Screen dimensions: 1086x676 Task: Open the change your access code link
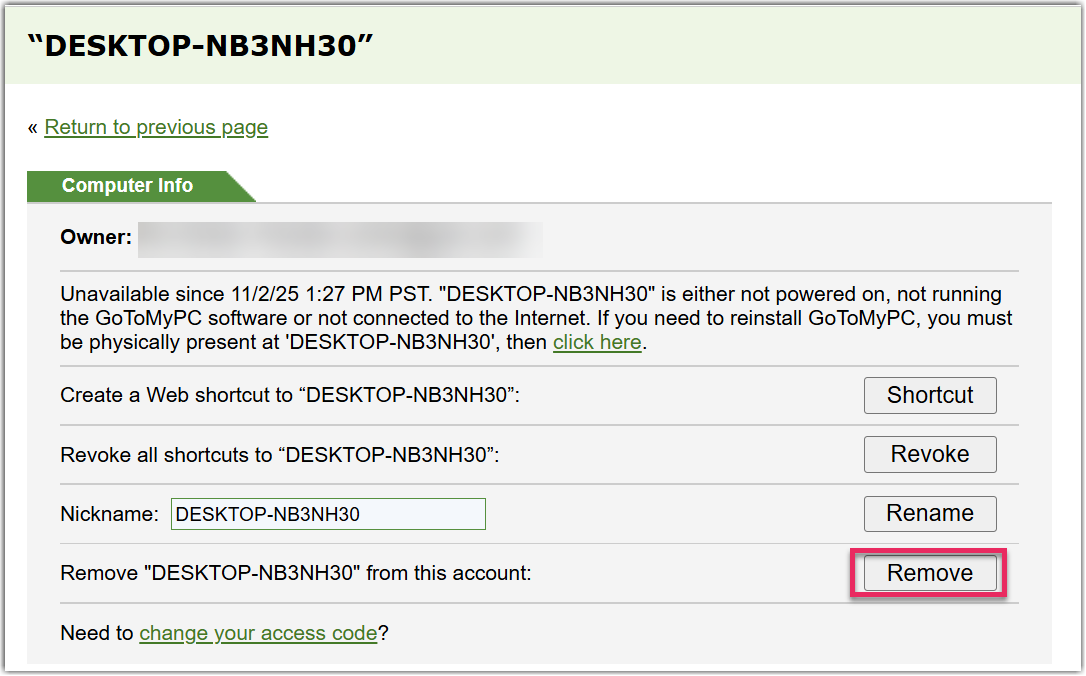coord(258,633)
